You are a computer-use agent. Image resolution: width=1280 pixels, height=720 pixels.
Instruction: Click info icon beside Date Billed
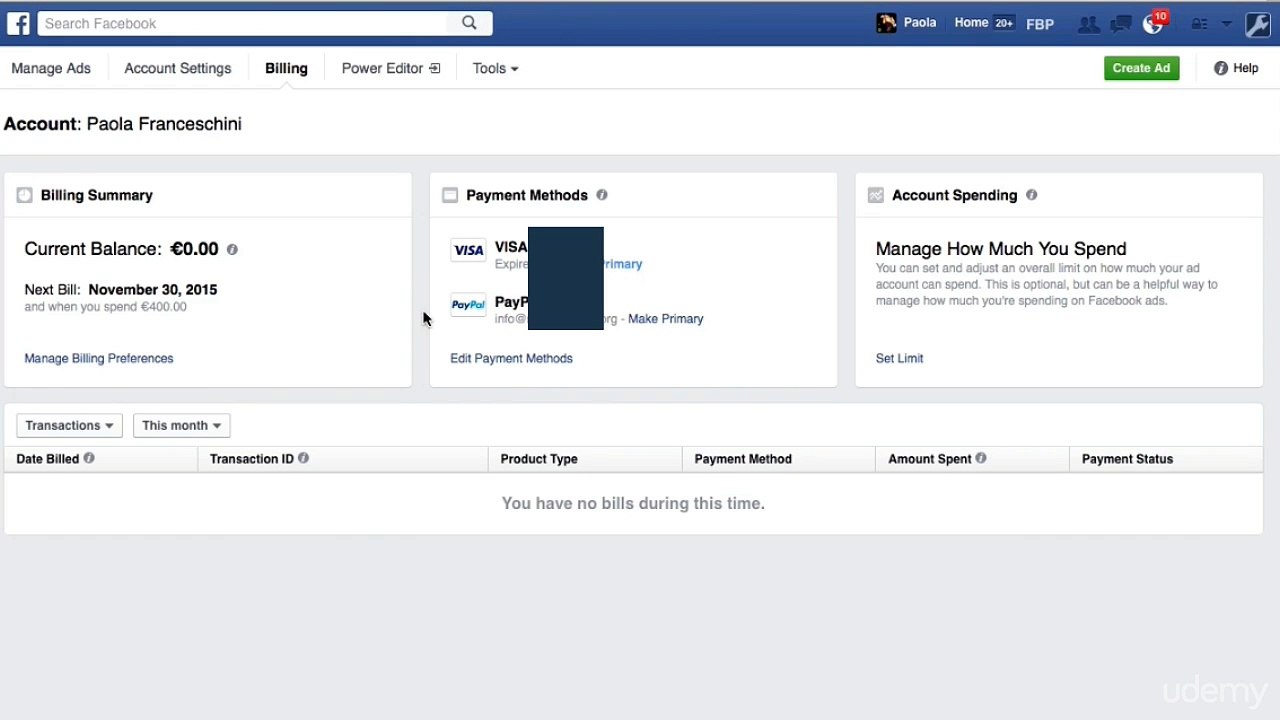click(x=89, y=458)
